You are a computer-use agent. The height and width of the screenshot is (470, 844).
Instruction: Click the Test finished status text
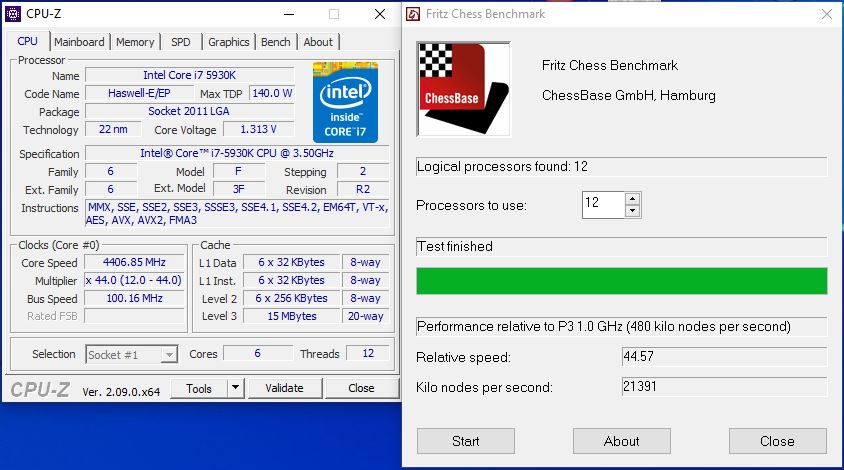pos(455,247)
